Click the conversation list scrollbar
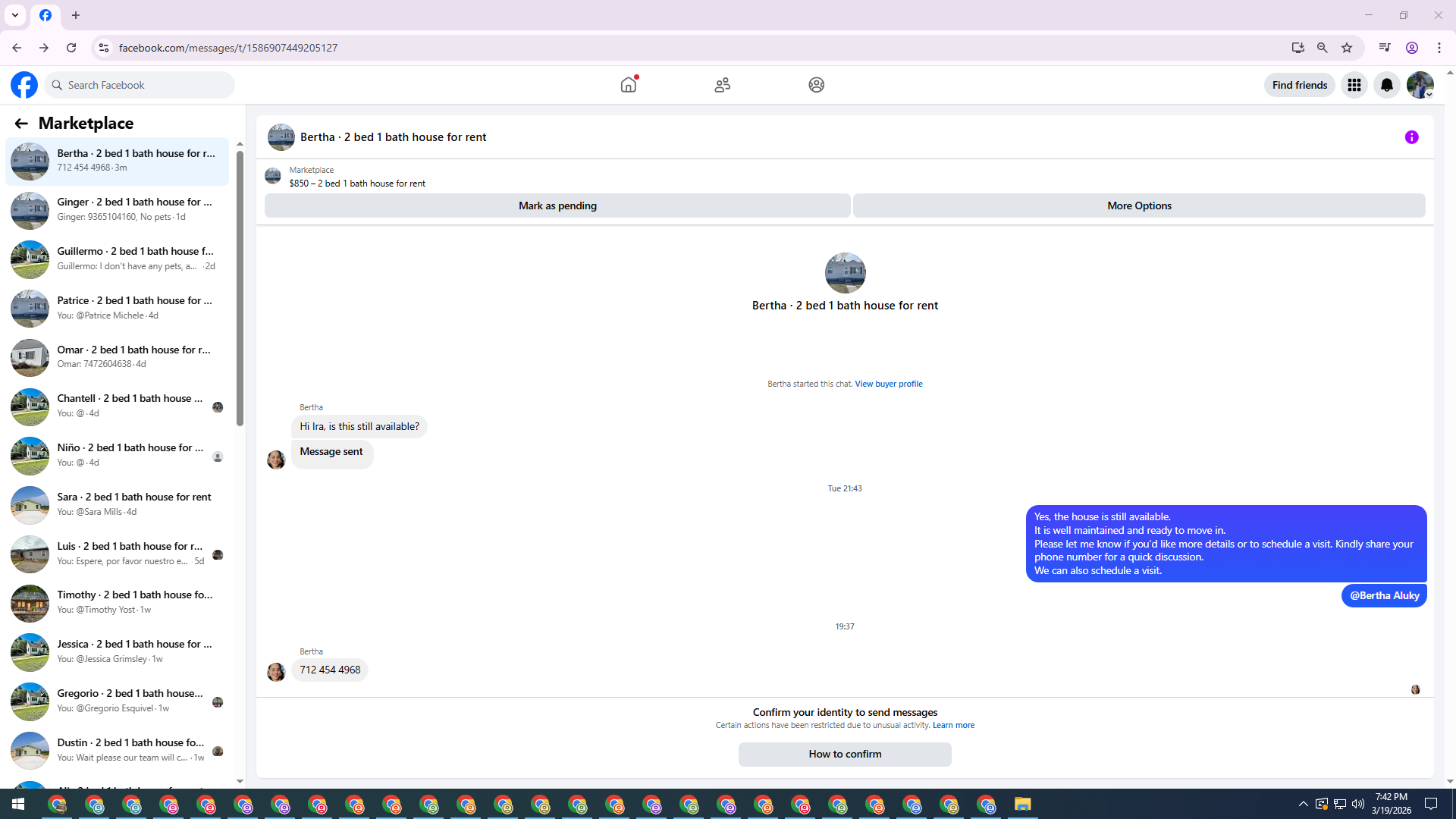Viewport: 1456px width, 819px height. (240, 288)
